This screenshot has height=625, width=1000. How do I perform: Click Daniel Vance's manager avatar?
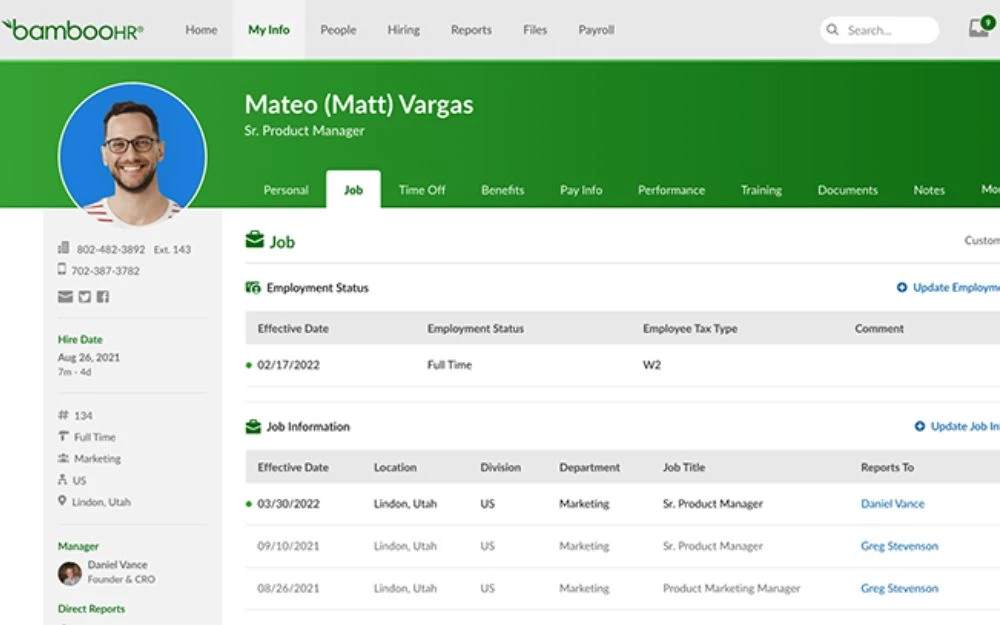(x=69, y=573)
